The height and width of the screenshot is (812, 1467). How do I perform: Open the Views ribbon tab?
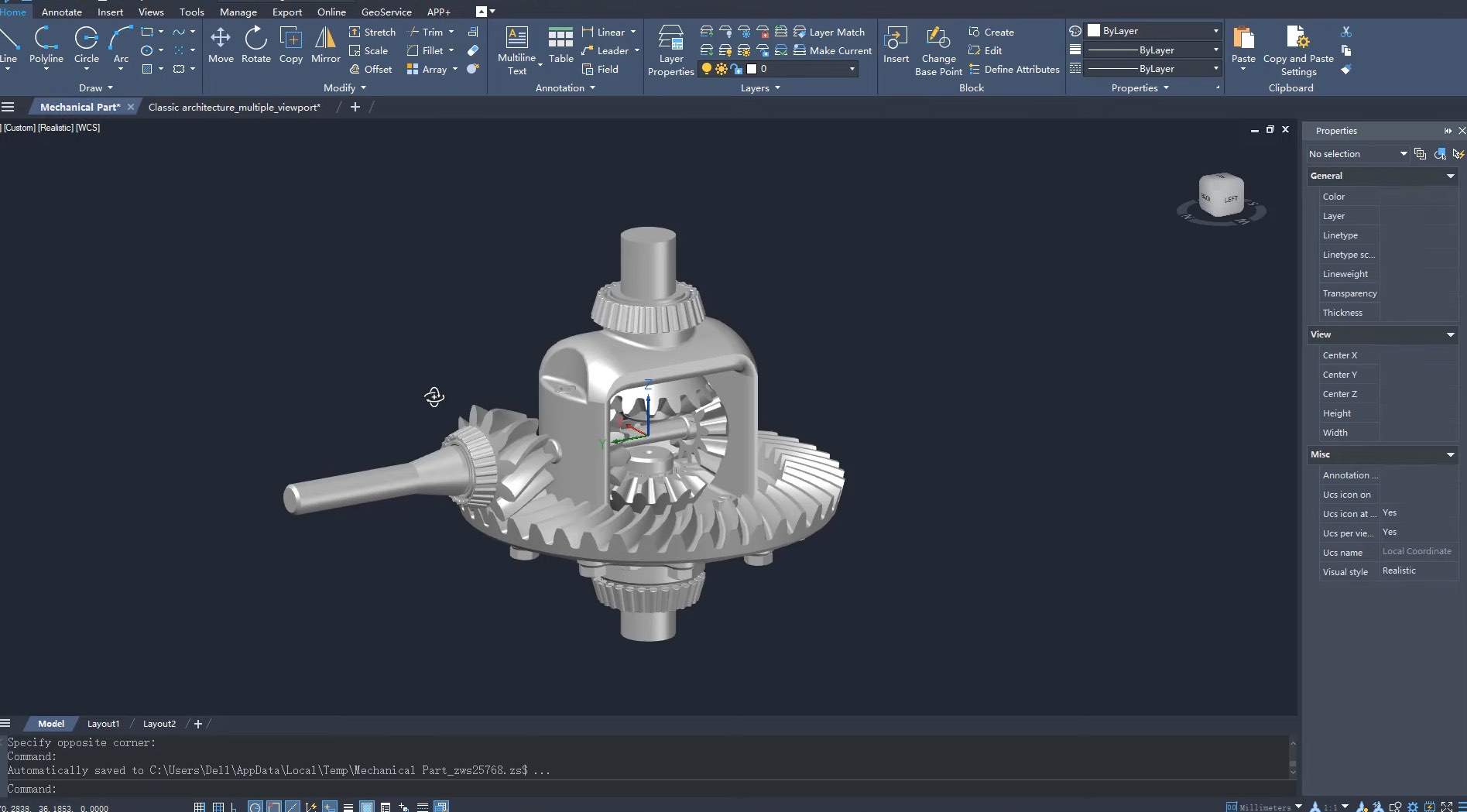151,12
